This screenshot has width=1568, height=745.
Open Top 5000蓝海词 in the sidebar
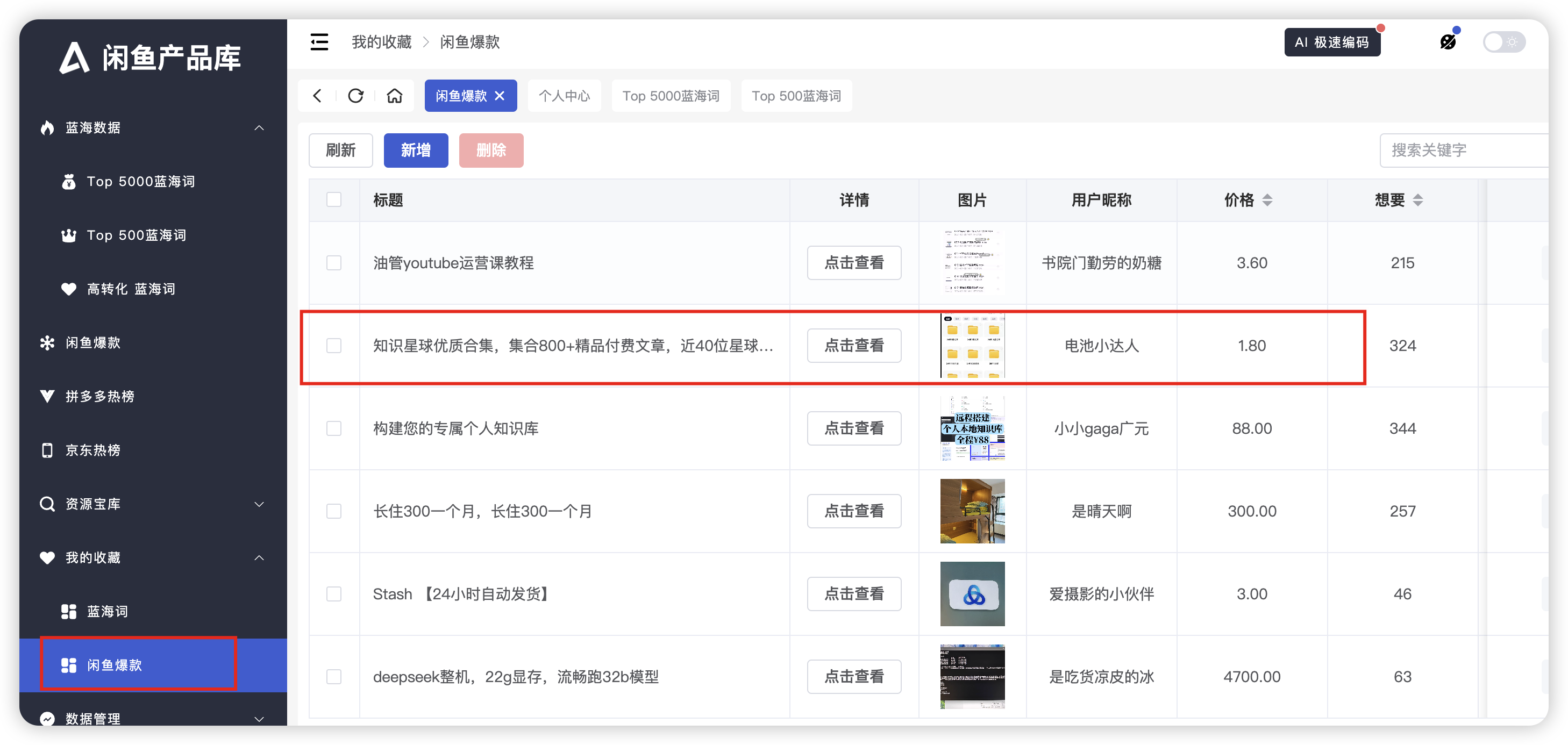140,181
